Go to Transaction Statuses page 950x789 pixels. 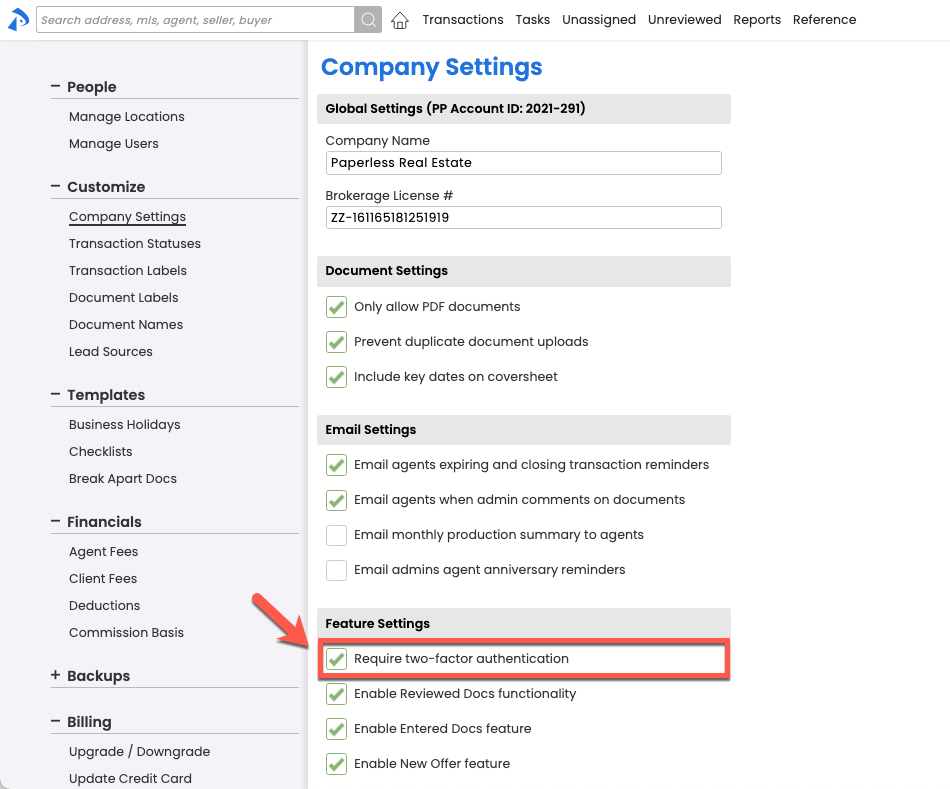(x=135, y=244)
